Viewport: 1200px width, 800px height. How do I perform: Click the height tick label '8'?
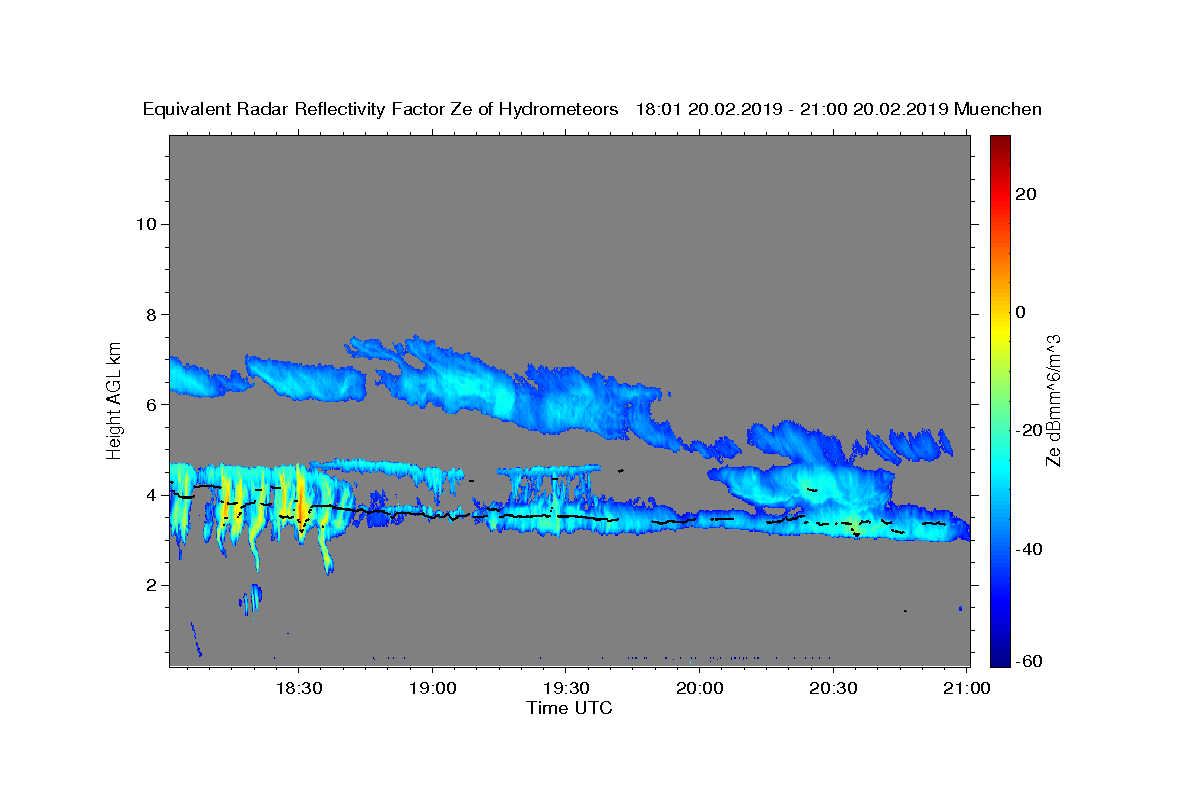point(150,314)
